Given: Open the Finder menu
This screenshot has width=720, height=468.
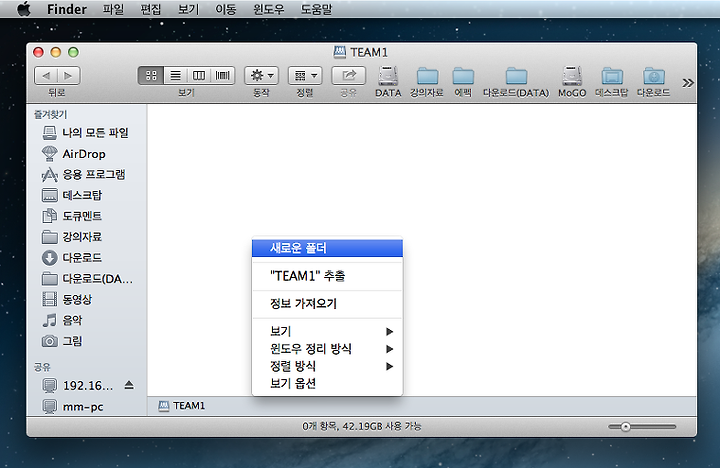Looking at the screenshot, I should click(67, 9).
